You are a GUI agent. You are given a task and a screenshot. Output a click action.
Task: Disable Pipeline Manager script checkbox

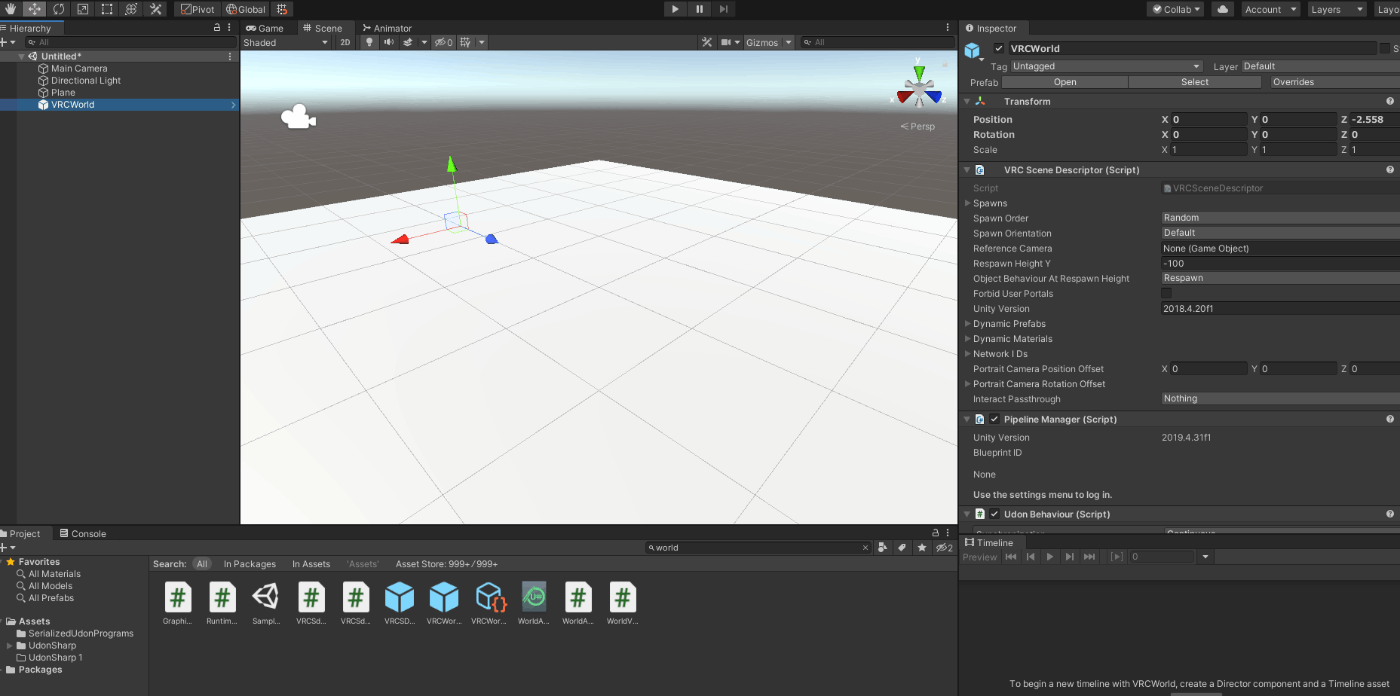point(994,419)
